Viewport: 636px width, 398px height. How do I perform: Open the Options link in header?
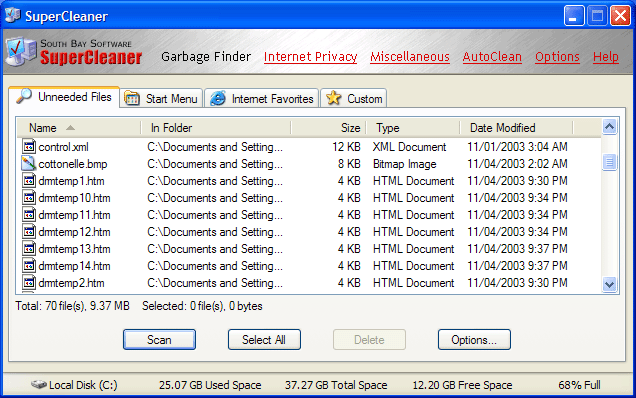(x=557, y=57)
